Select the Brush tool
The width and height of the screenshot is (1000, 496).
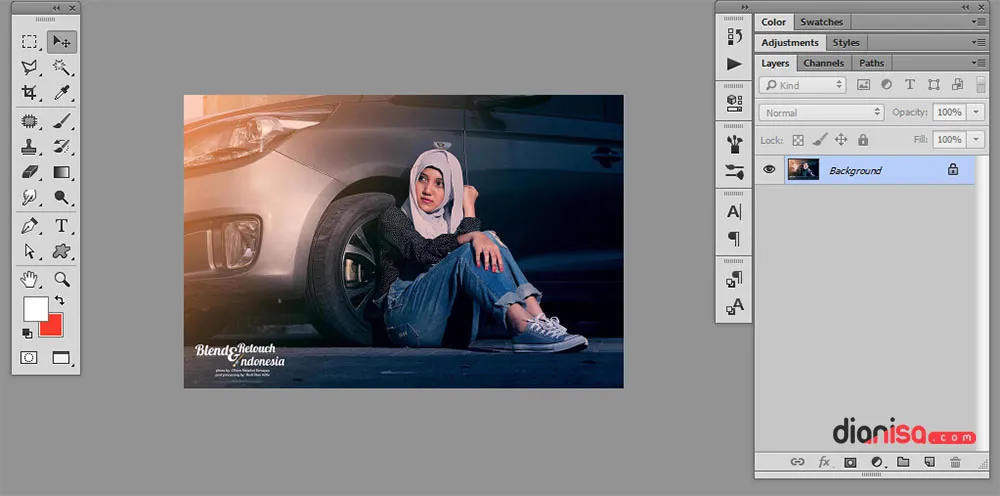point(62,121)
